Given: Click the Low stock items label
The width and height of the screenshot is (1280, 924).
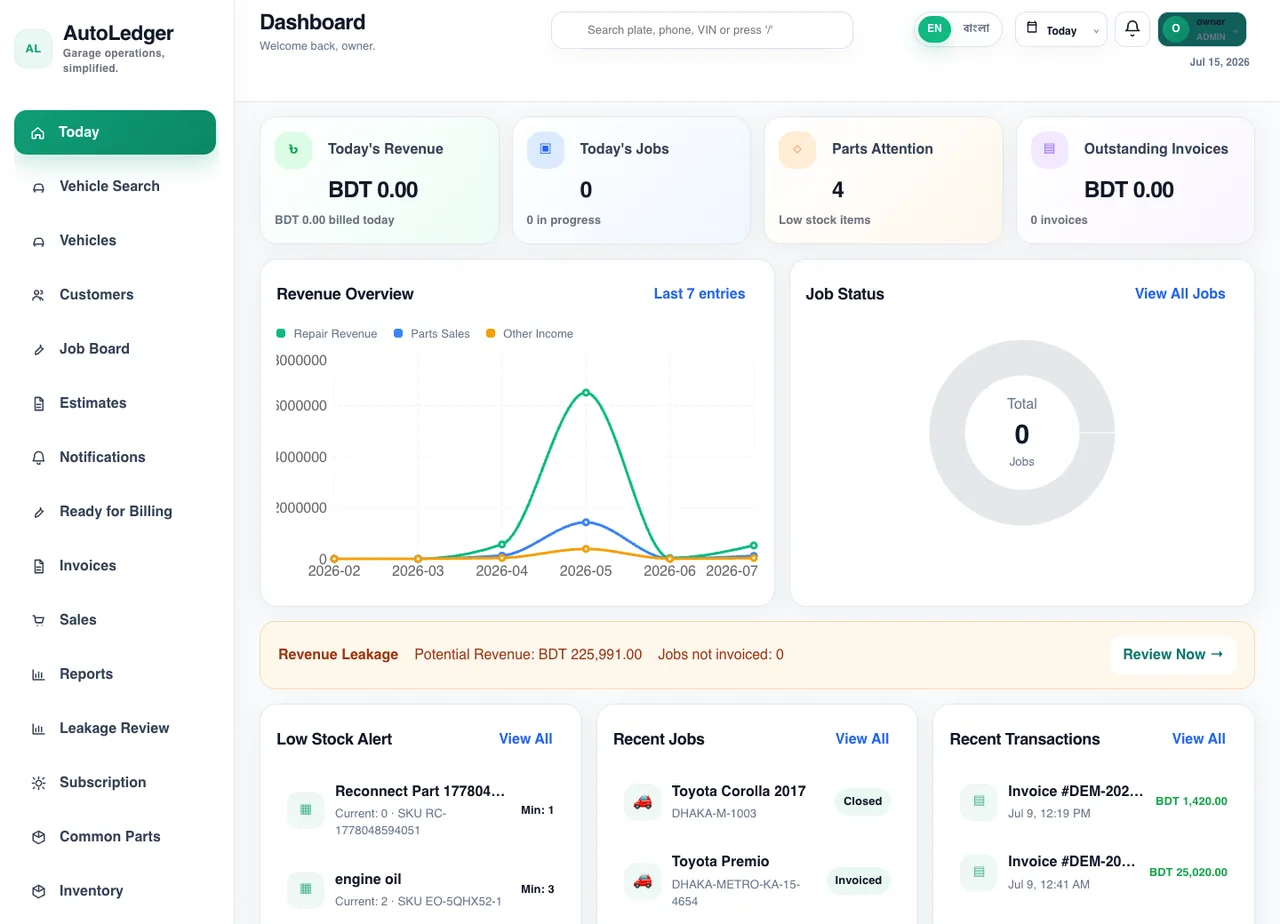Looking at the screenshot, I should coord(825,220).
